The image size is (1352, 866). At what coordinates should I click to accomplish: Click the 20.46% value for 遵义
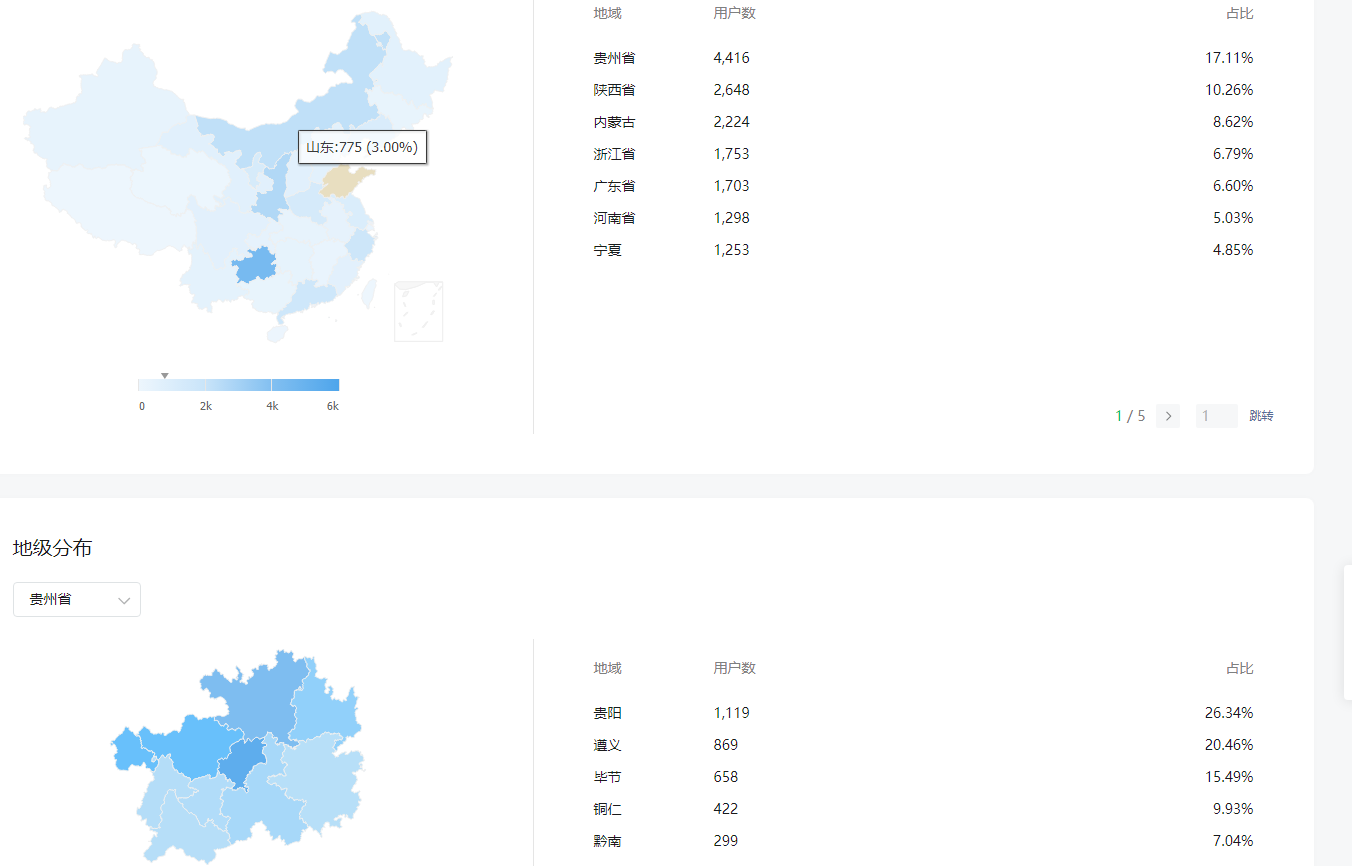tap(1229, 745)
